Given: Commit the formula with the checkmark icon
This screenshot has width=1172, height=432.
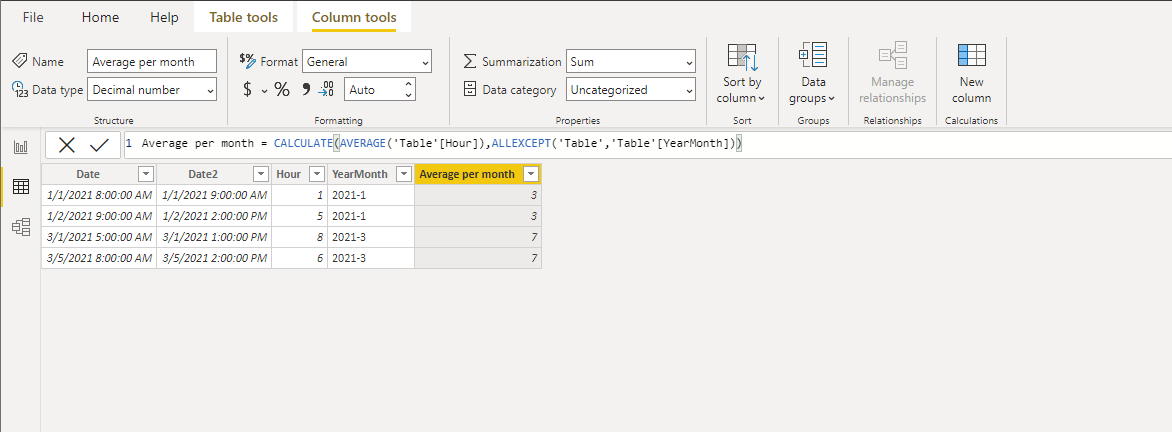Looking at the screenshot, I should pyautogui.click(x=99, y=145).
